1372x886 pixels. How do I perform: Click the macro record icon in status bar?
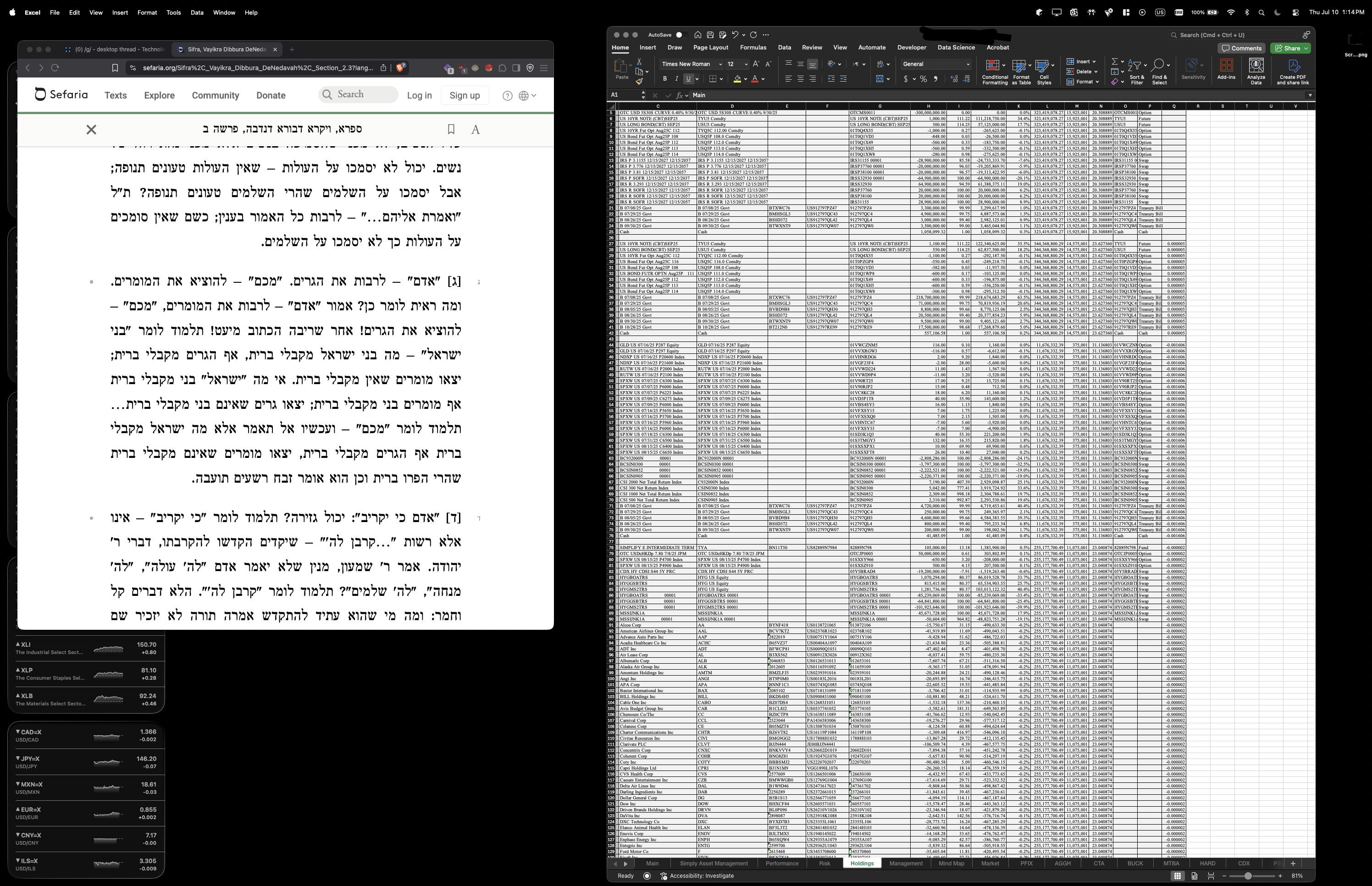tap(647, 875)
